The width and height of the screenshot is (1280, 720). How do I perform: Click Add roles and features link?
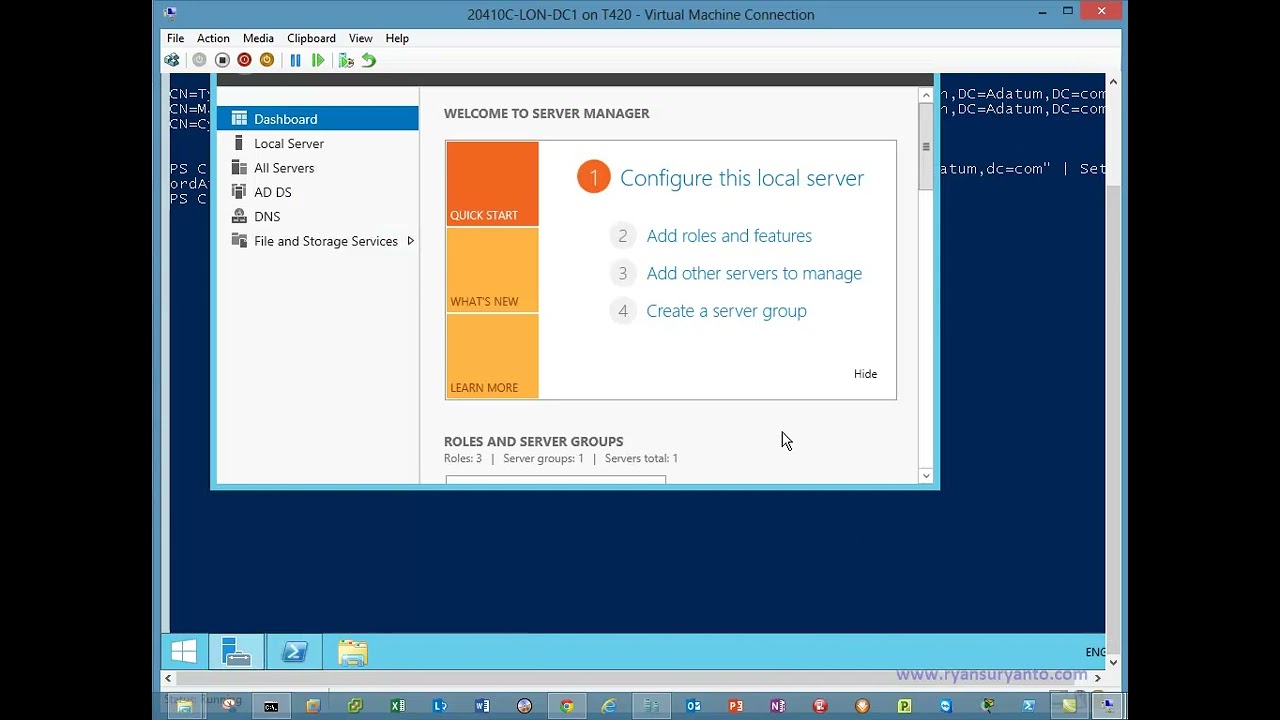click(729, 236)
